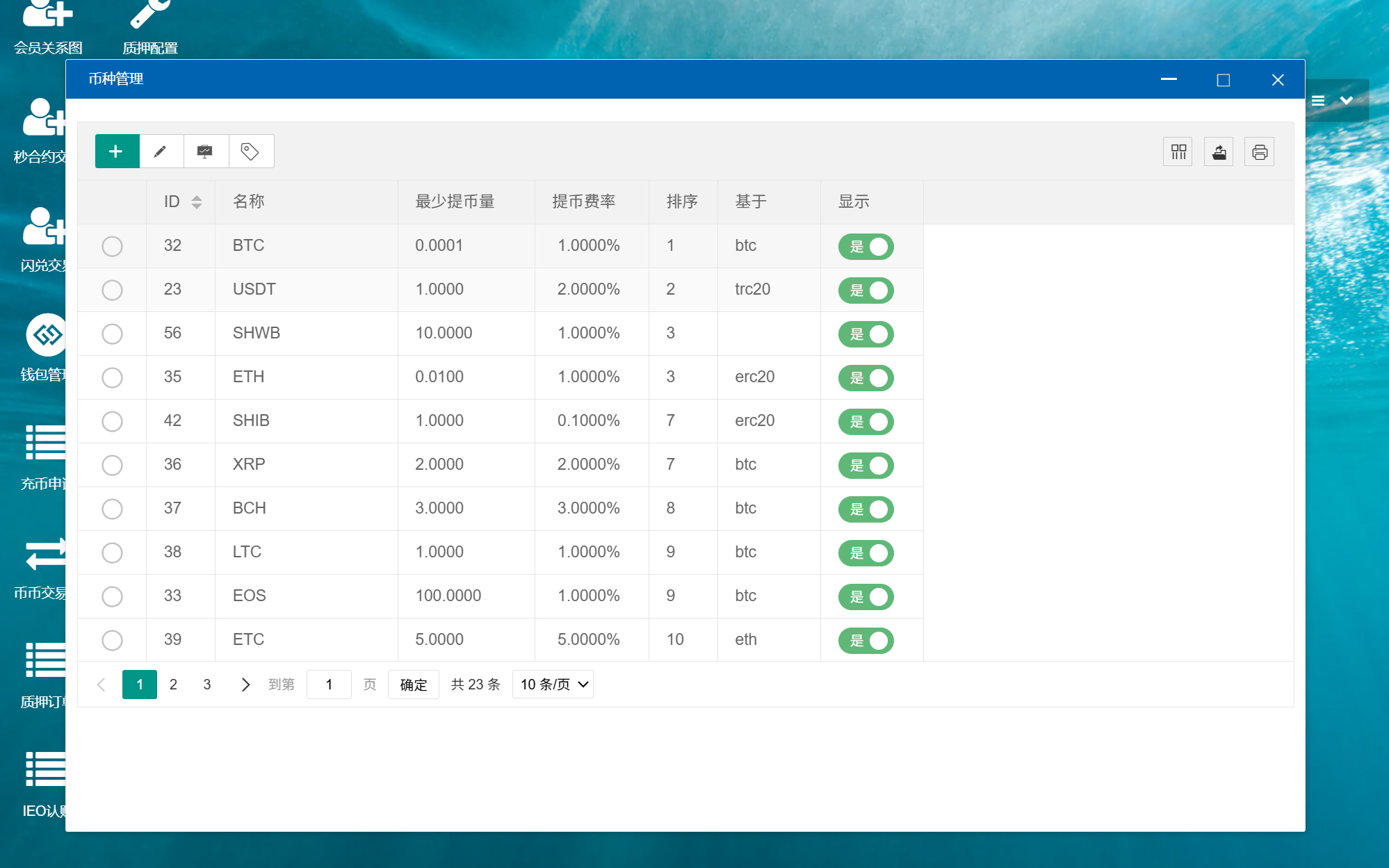Open the 10 条/页 page size dropdown
Image resolution: width=1389 pixels, height=868 pixels.
[553, 685]
